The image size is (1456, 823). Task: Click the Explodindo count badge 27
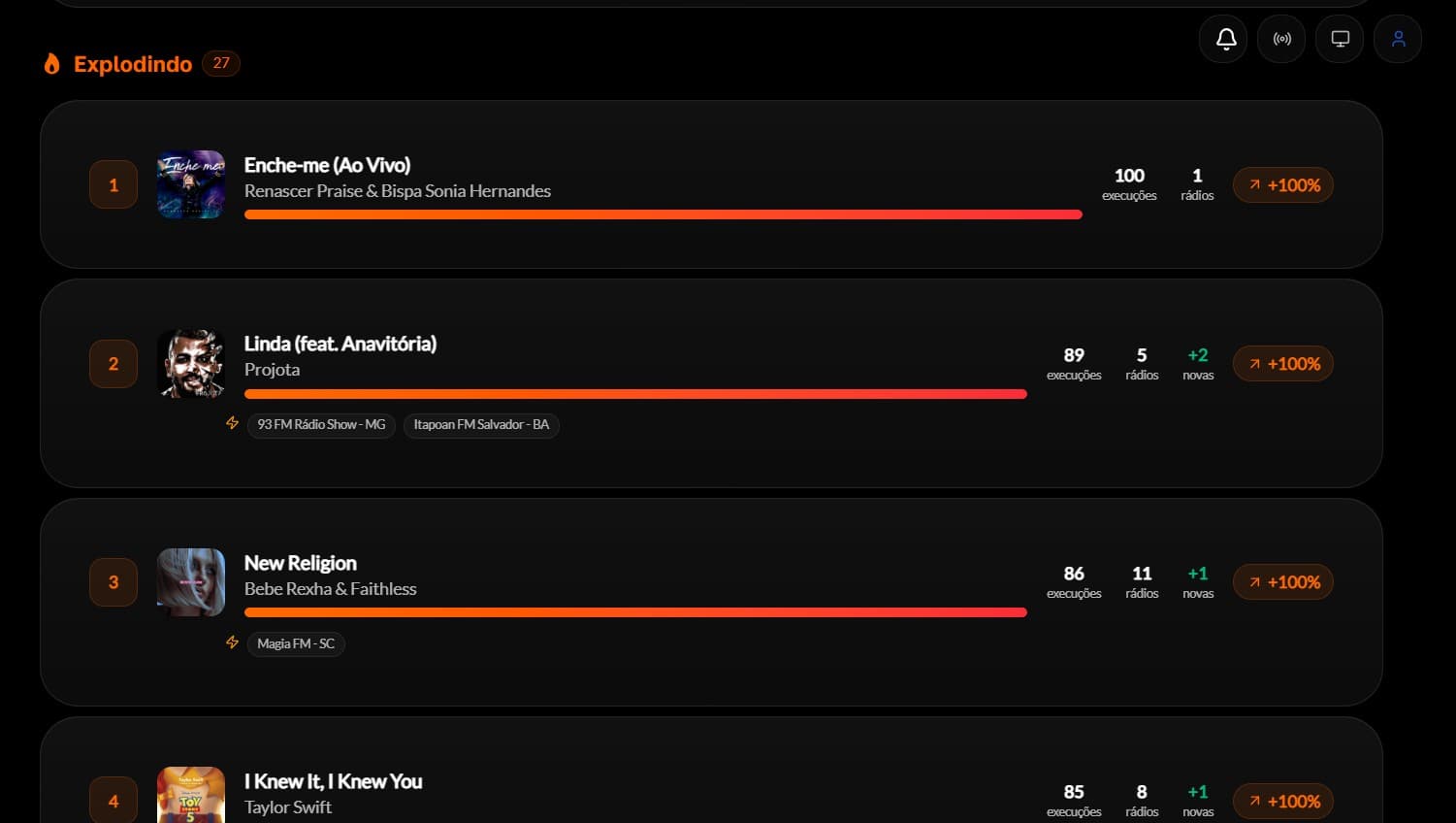221,63
